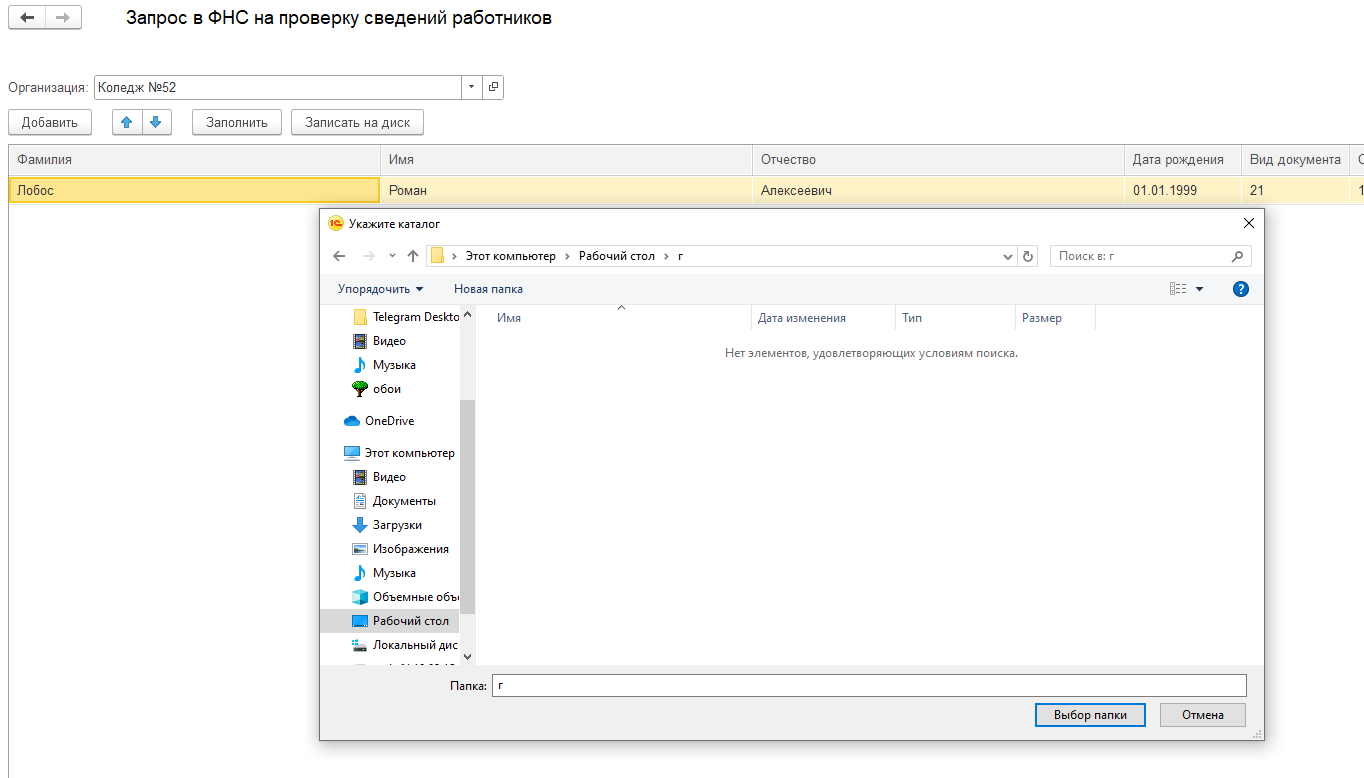Viewport: 1364px width, 778px height.
Task: Click the dialog's forward arrow
Action: [x=368, y=256]
